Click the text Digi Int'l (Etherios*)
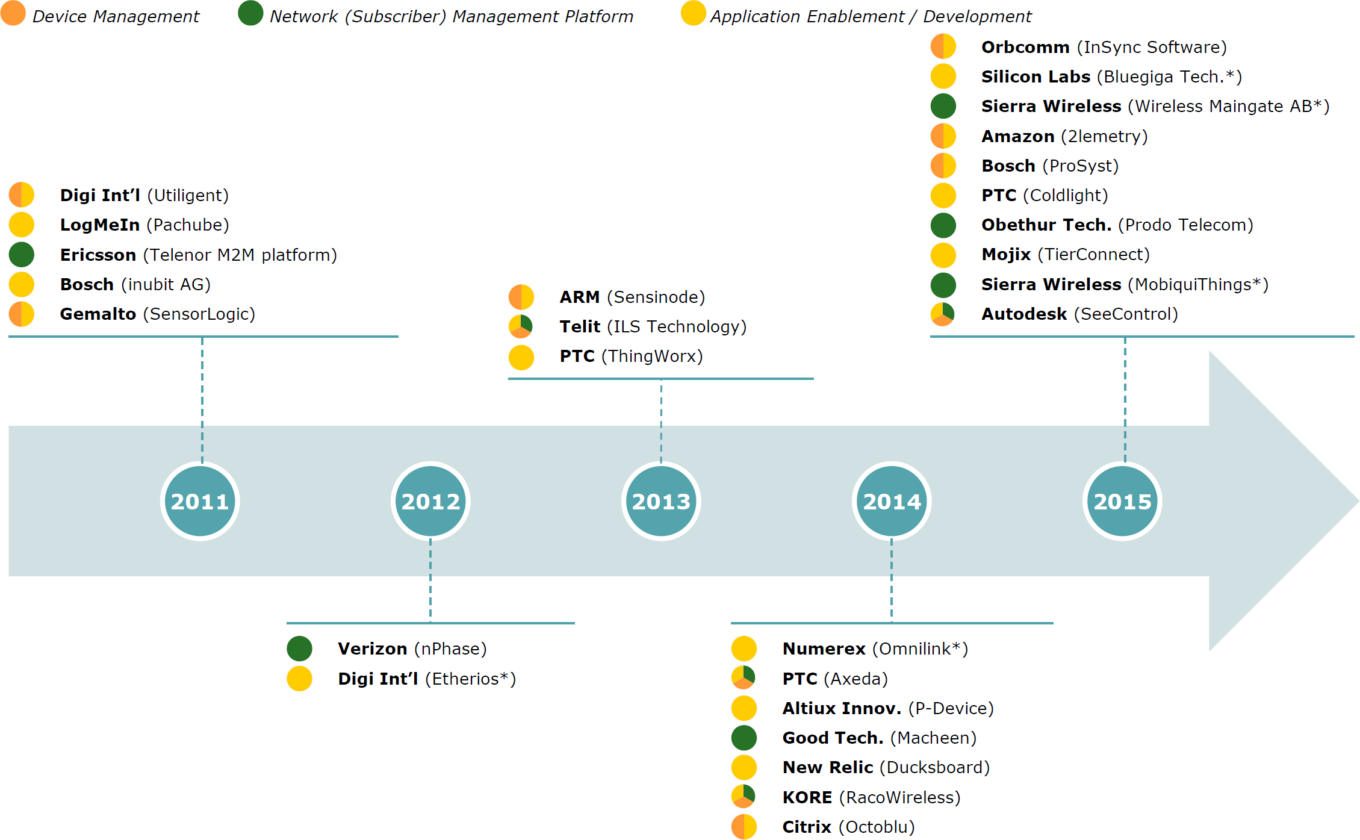Screen dimensions: 1360x840 point(427,679)
